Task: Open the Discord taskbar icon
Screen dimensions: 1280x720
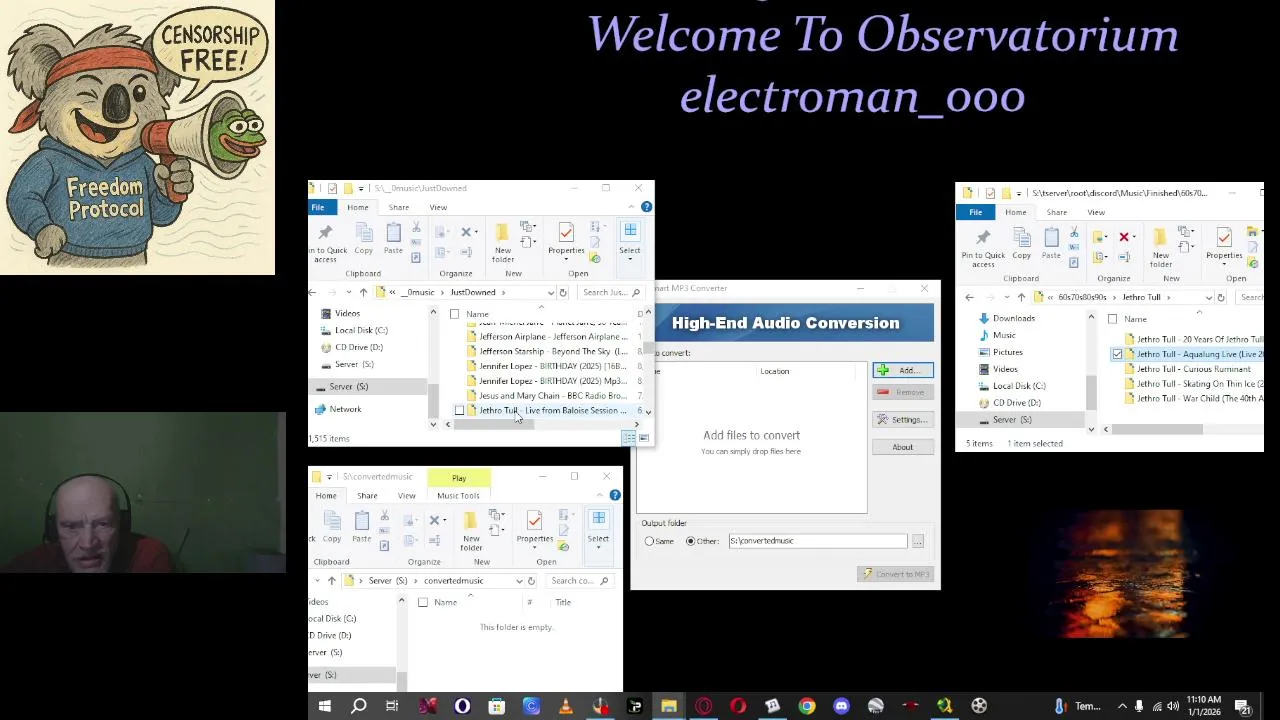Action: pos(841,707)
